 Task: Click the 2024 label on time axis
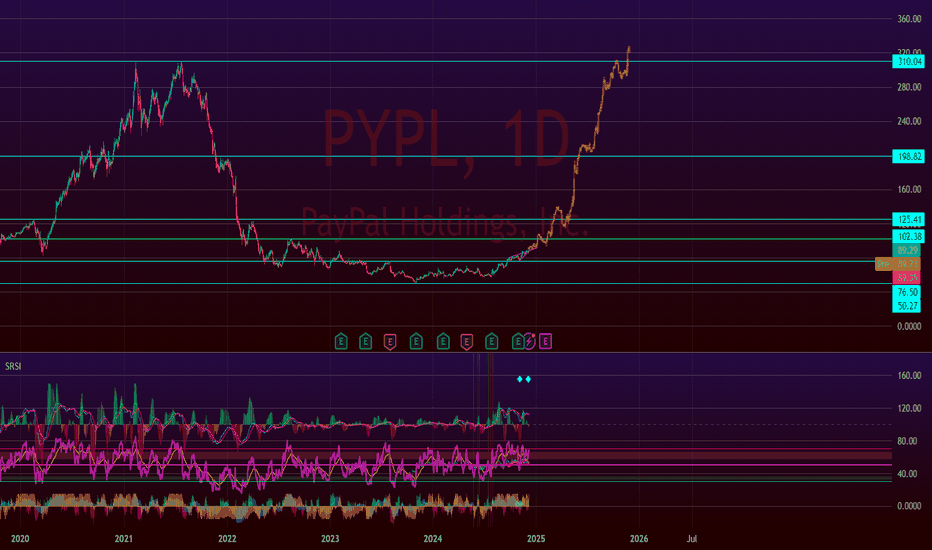point(433,539)
